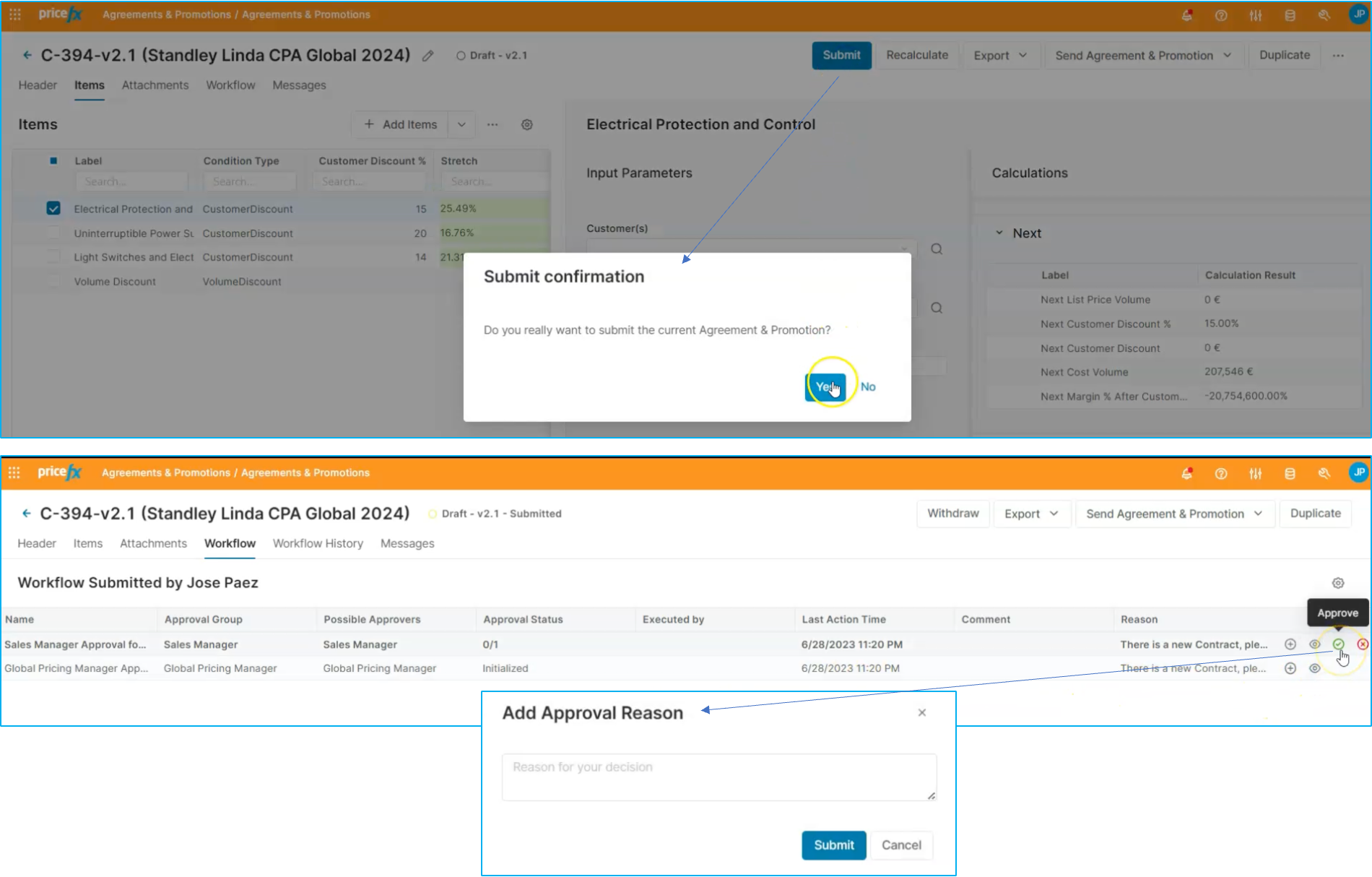Open the Add Items dropdown arrow
The width and height of the screenshot is (1372, 877).
461,124
